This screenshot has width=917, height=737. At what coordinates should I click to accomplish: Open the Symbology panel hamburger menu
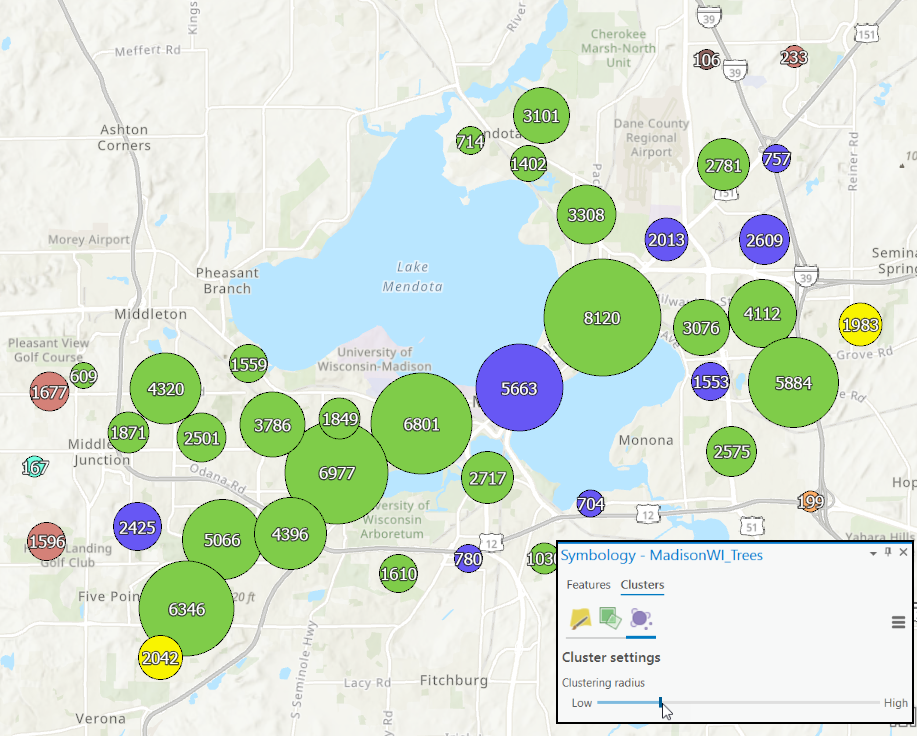click(x=898, y=622)
